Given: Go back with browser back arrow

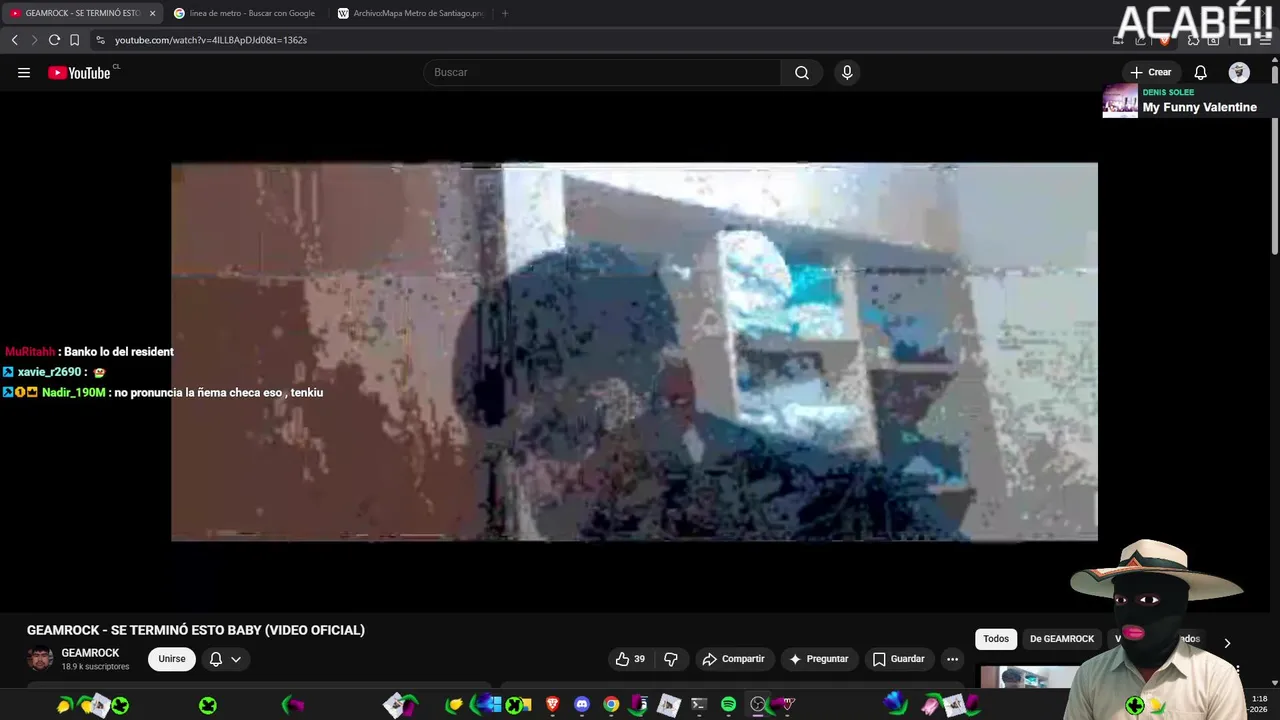Looking at the screenshot, I should point(15,40).
